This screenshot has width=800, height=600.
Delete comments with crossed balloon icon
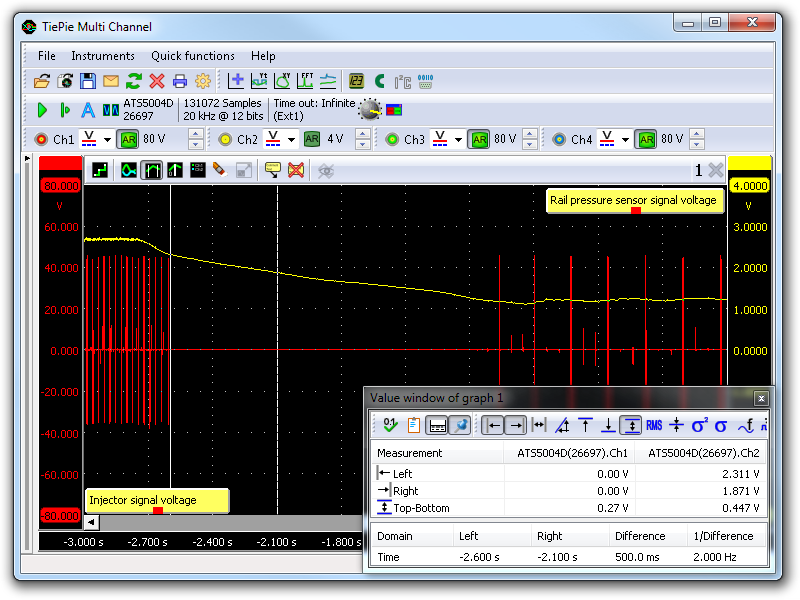tap(296, 170)
